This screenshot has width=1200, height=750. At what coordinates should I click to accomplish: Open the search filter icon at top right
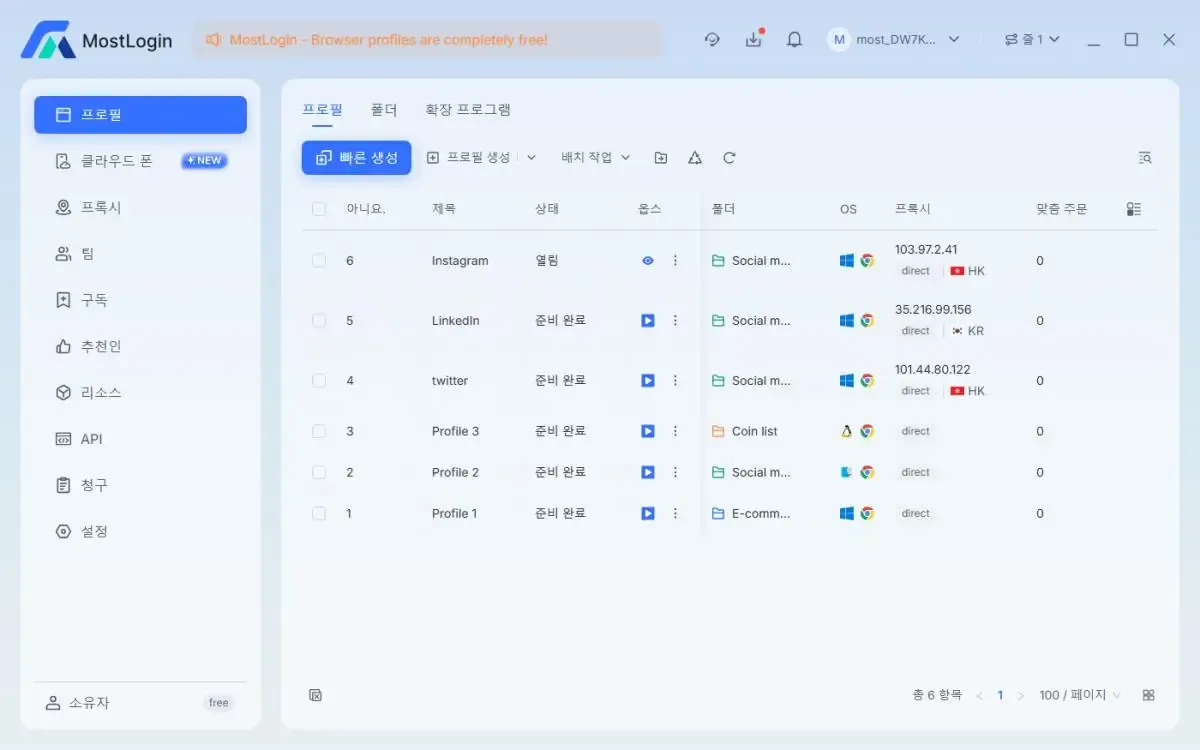pos(1145,158)
